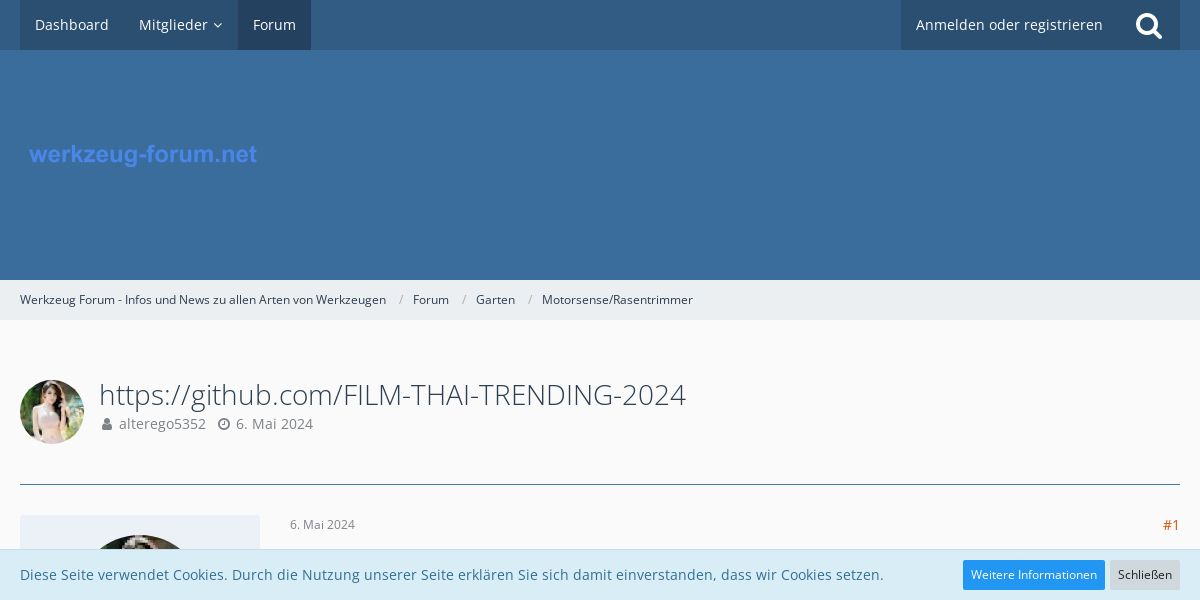Click thread date 6. Mai 2024 in the header
The width and height of the screenshot is (1200, 600).
click(274, 424)
